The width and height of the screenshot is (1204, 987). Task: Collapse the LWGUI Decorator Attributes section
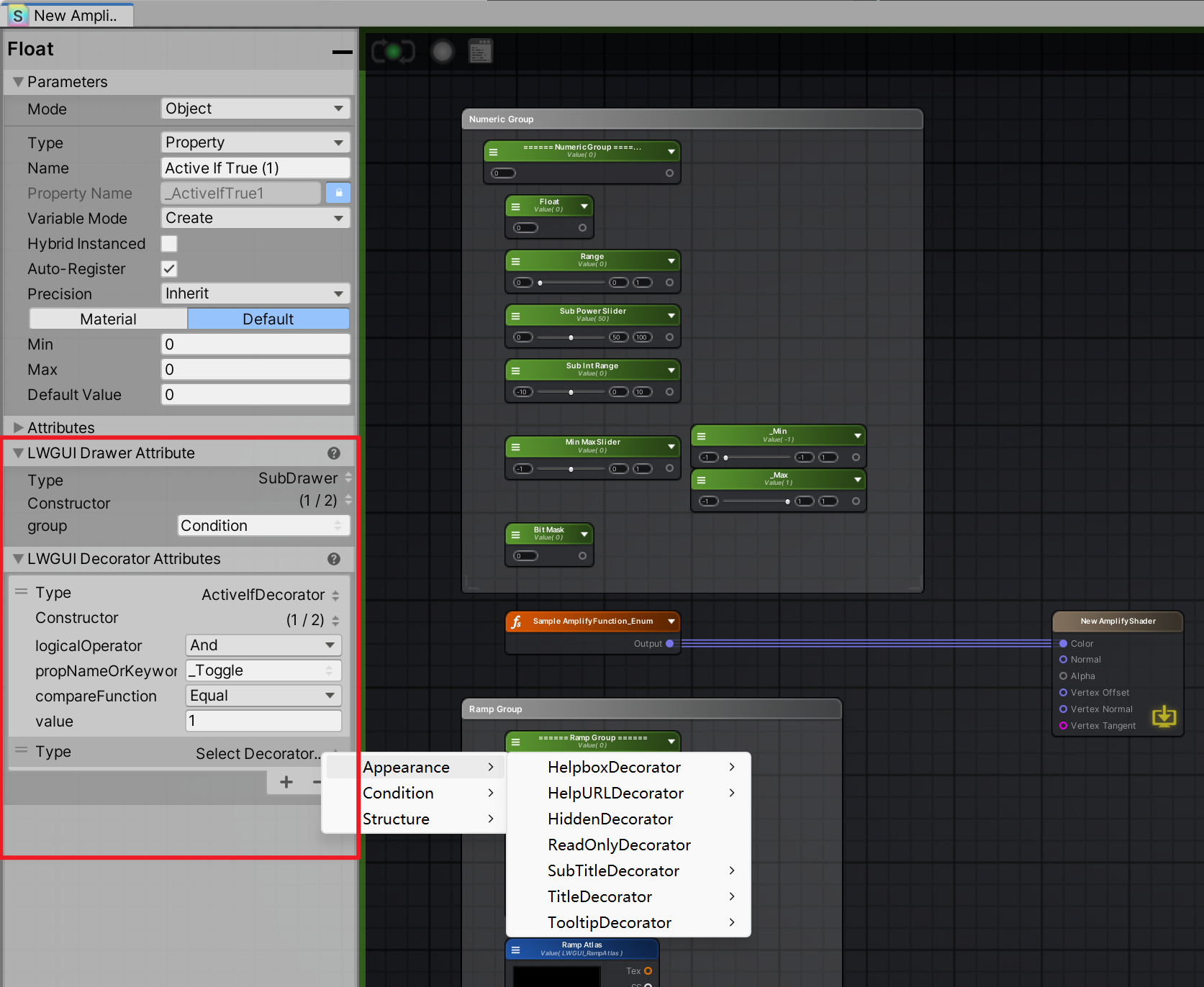pyautogui.click(x=19, y=559)
